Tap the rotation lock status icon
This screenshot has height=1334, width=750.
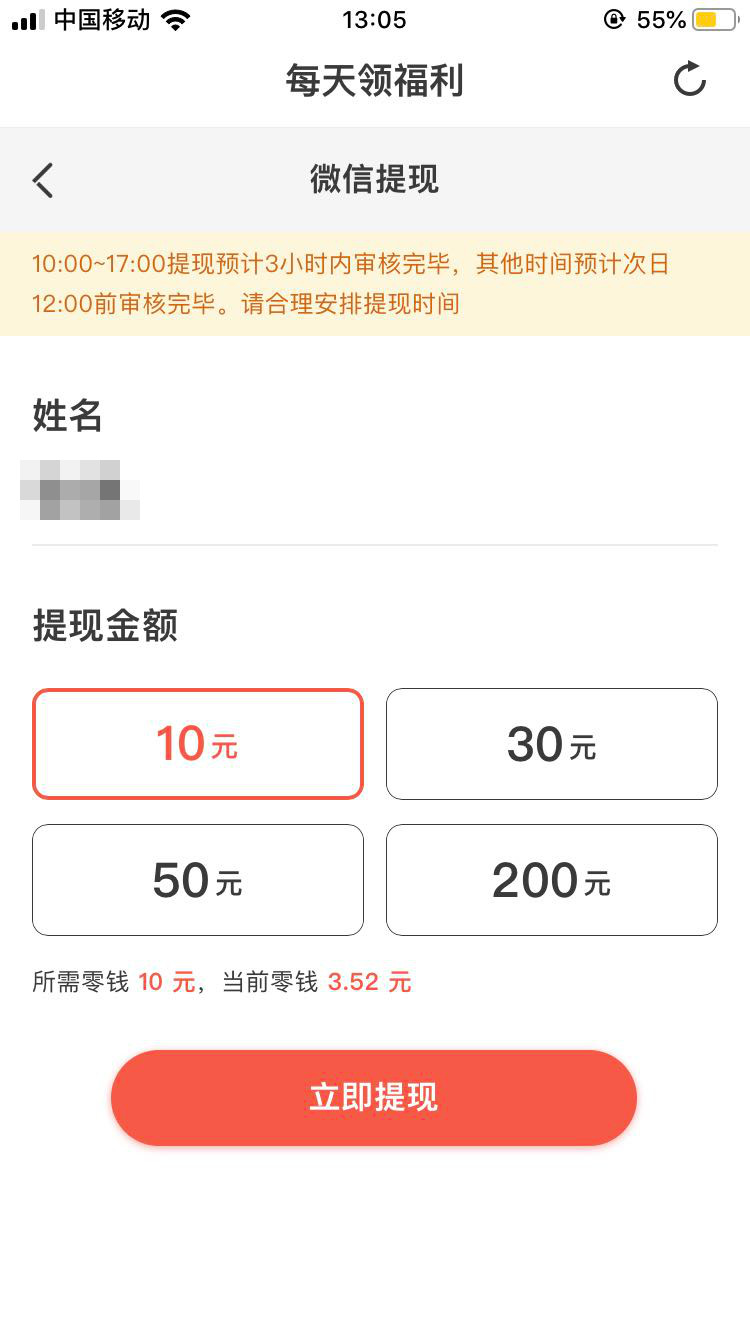click(x=614, y=20)
